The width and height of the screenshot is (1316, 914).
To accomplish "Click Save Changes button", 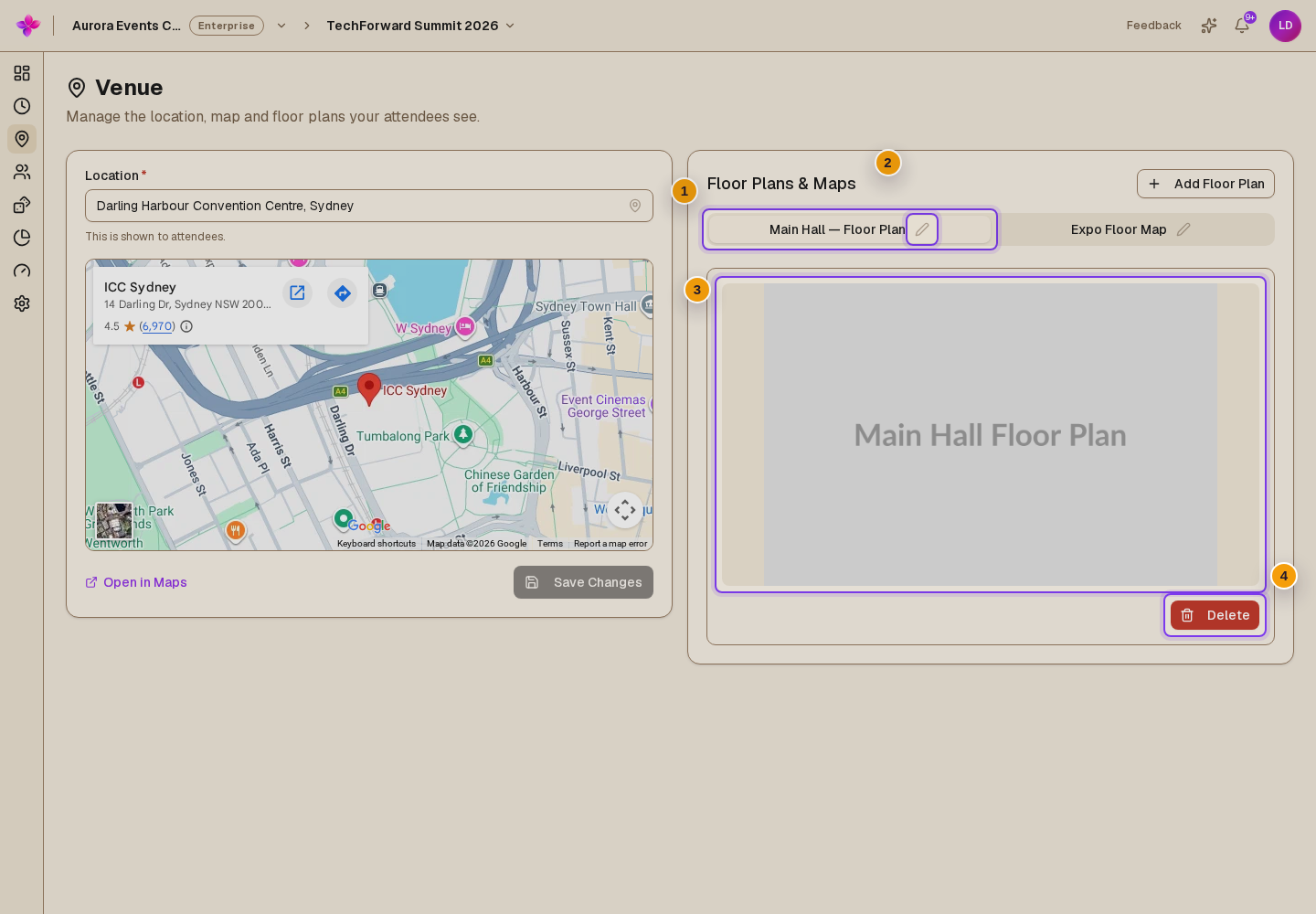I will (583, 582).
